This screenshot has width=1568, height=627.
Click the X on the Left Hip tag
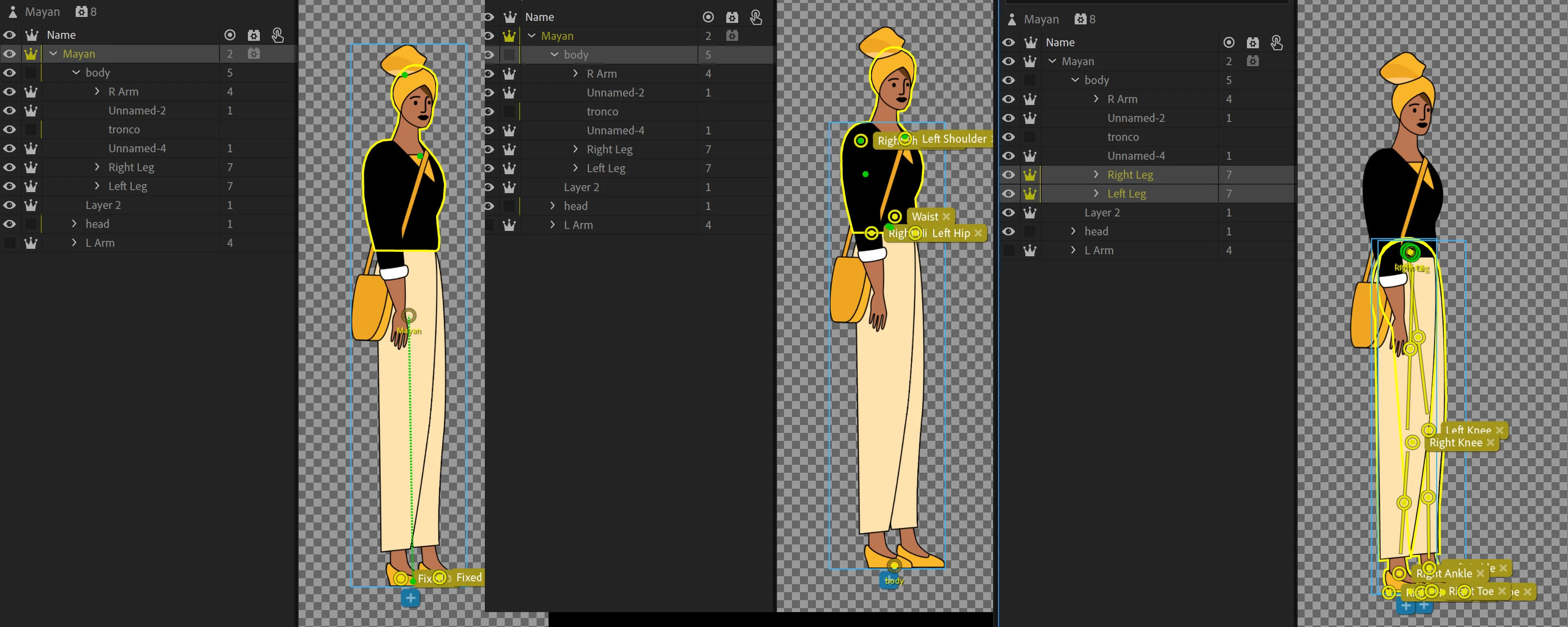point(978,233)
